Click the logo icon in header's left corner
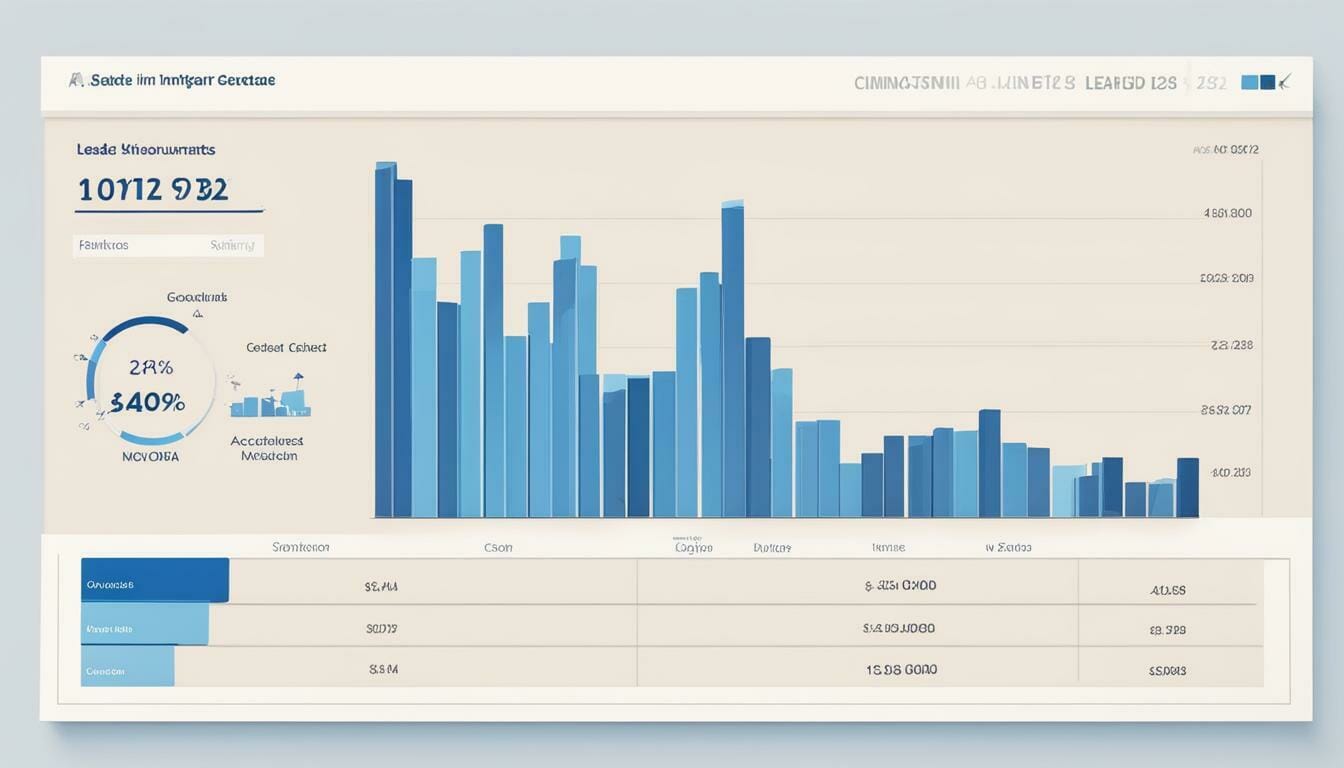Image resolution: width=1344 pixels, height=768 pixels. pyautogui.click(x=76, y=80)
